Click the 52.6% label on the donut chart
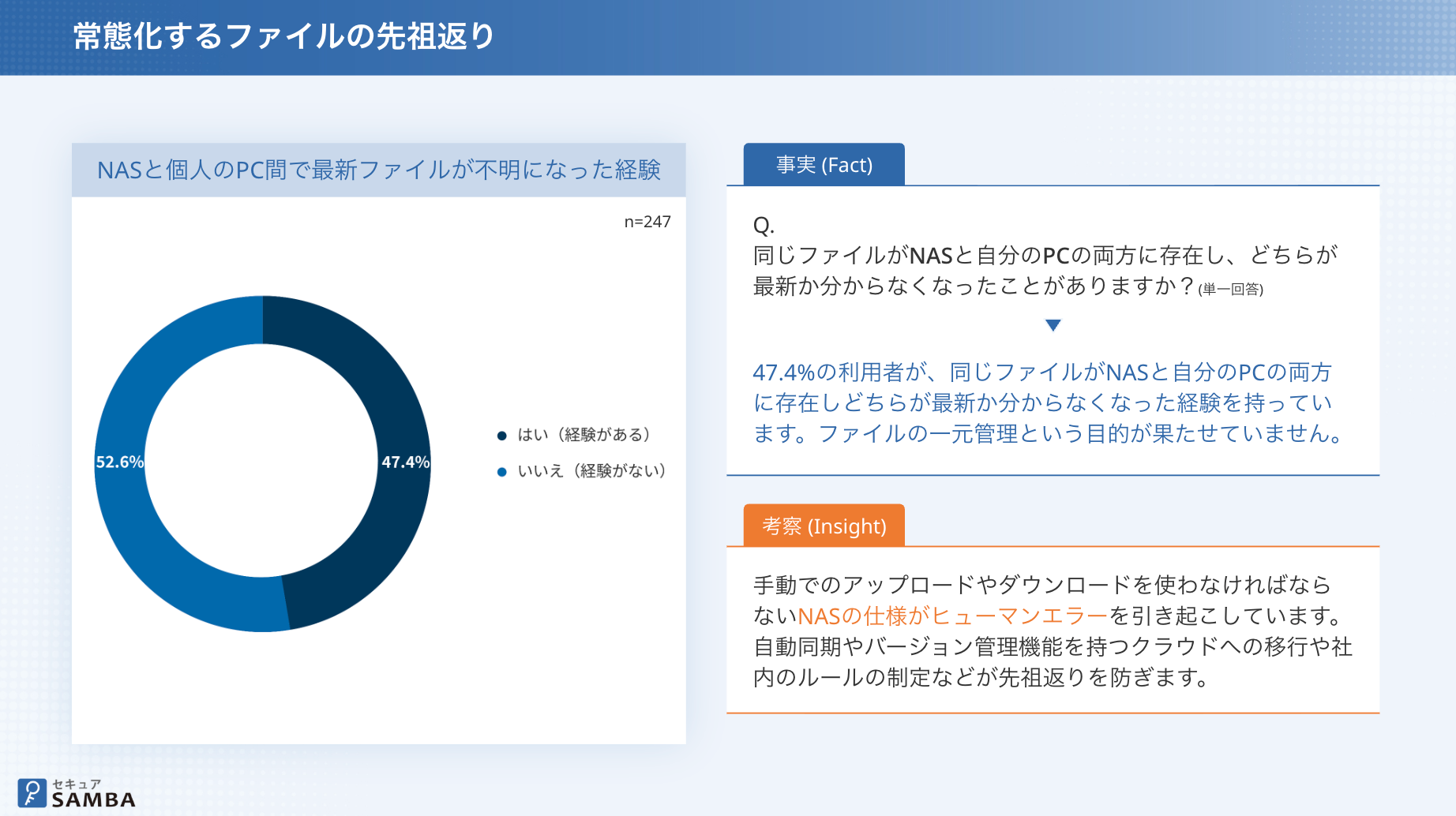 point(120,462)
